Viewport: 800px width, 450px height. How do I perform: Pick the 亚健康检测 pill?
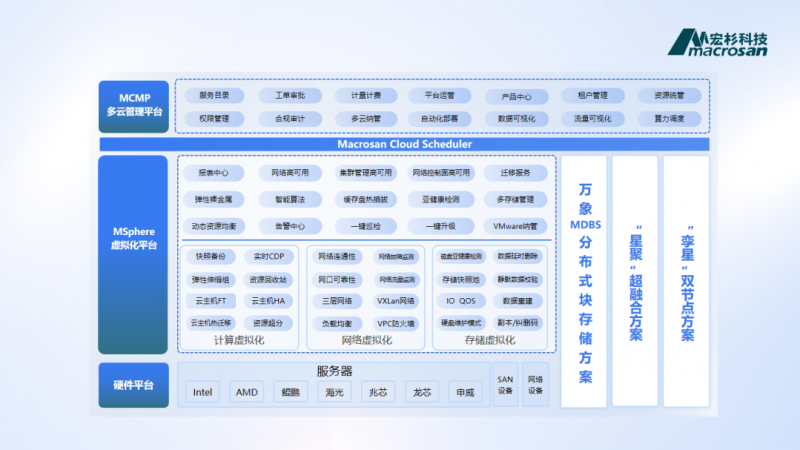click(x=441, y=199)
